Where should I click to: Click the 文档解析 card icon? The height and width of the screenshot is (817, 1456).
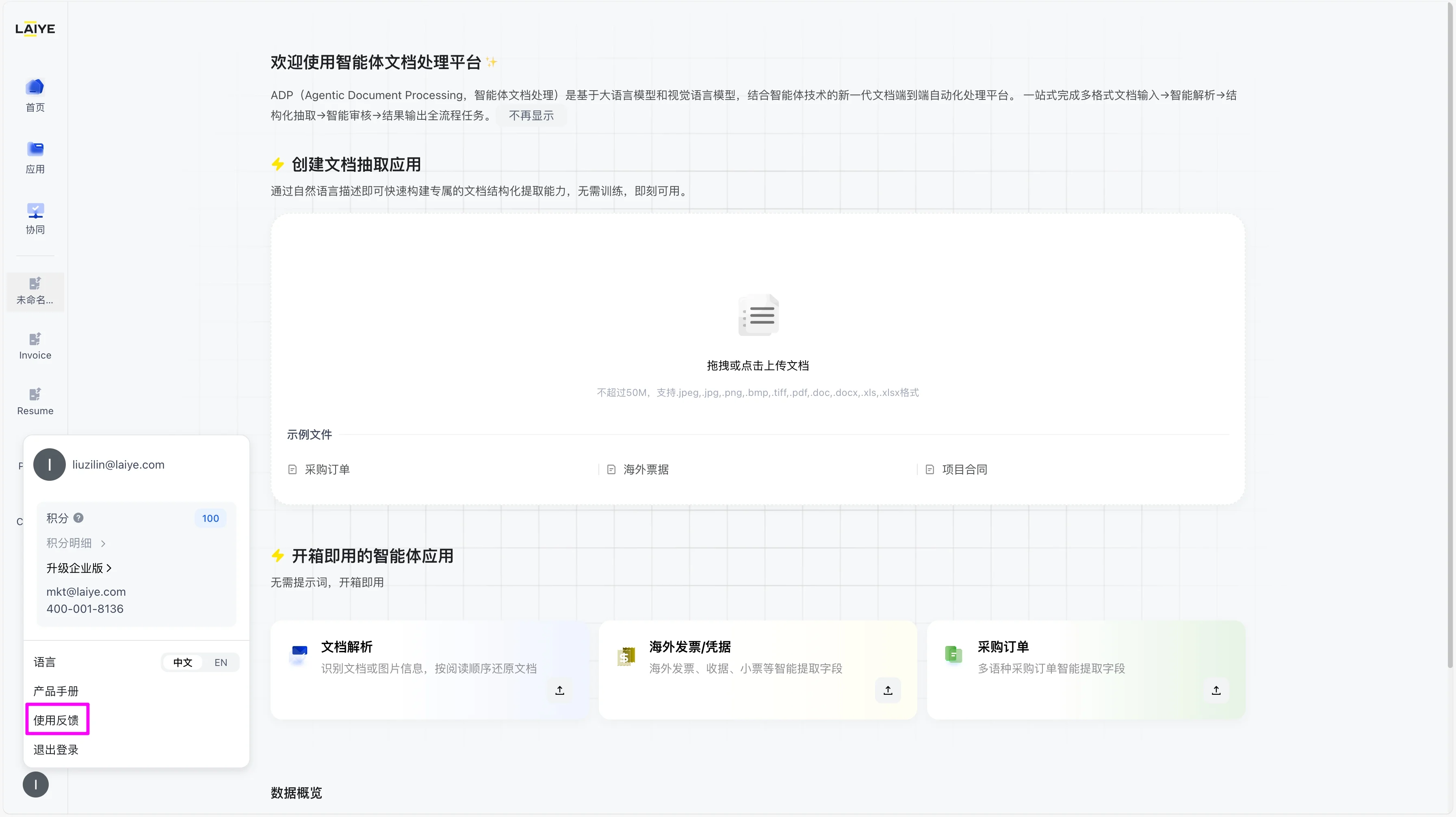tap(299, 655)
